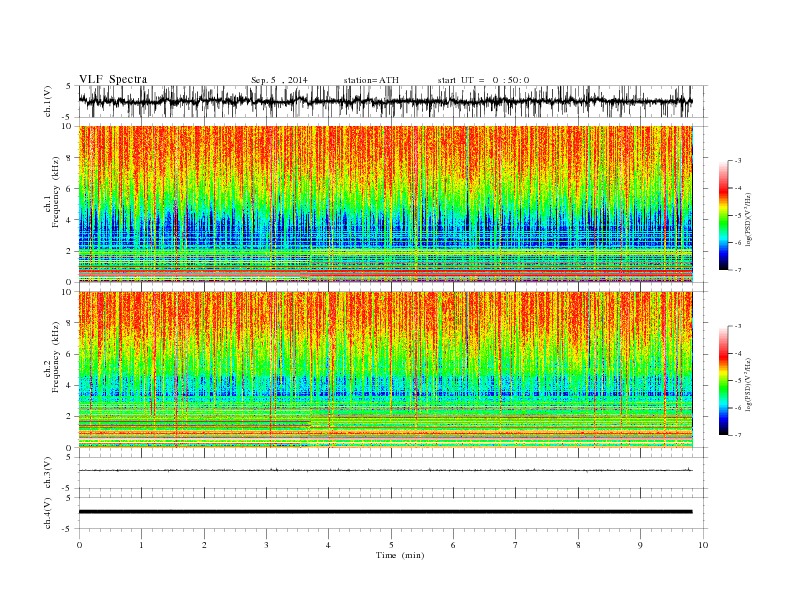Click the "VLF Spectra" plot title
The height and width of the screenshot is (612, 792).
point(113,79)
